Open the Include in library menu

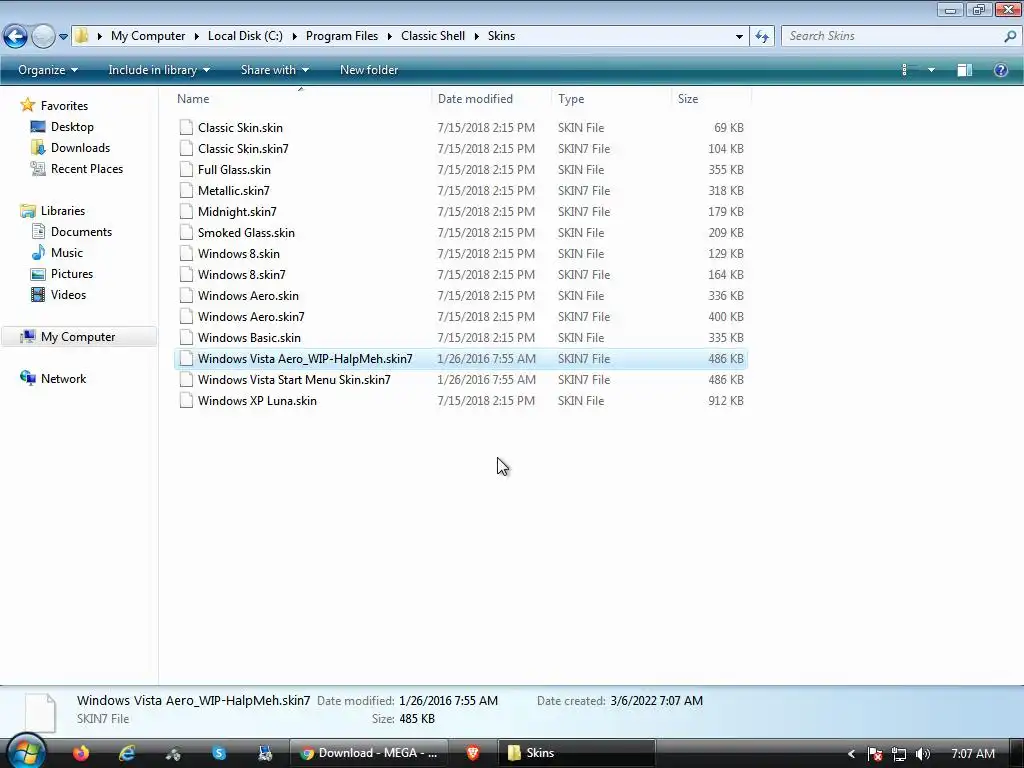[x=159, y=70]
